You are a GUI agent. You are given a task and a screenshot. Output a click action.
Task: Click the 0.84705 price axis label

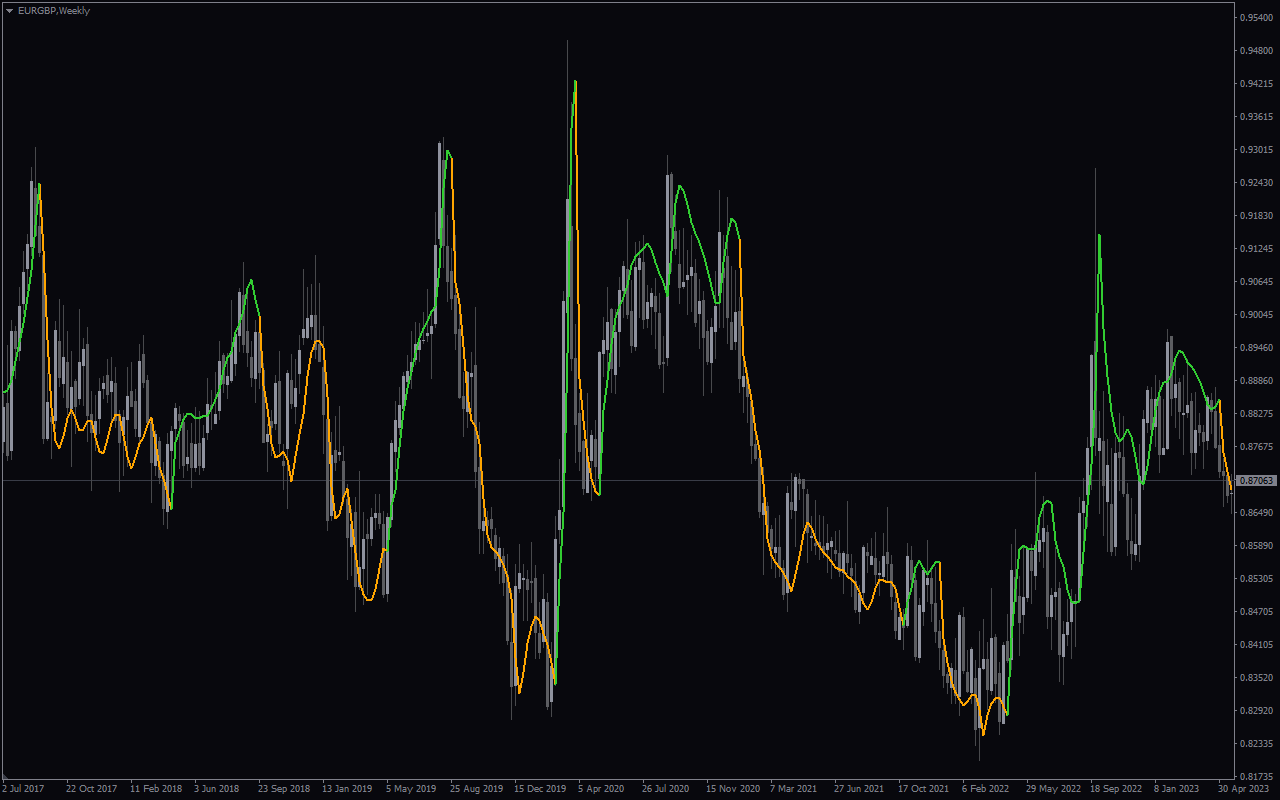point(1257,612)
